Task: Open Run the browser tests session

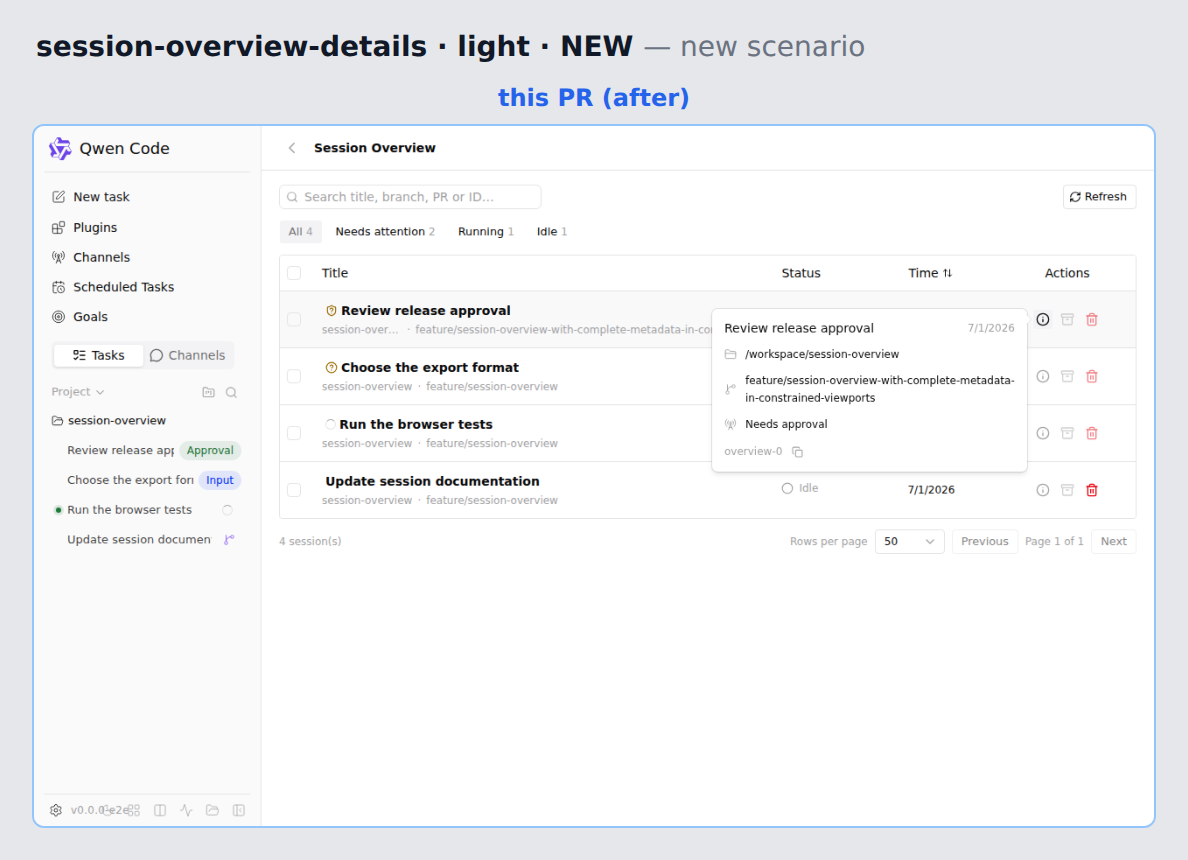Action: [x=415, y=424]
